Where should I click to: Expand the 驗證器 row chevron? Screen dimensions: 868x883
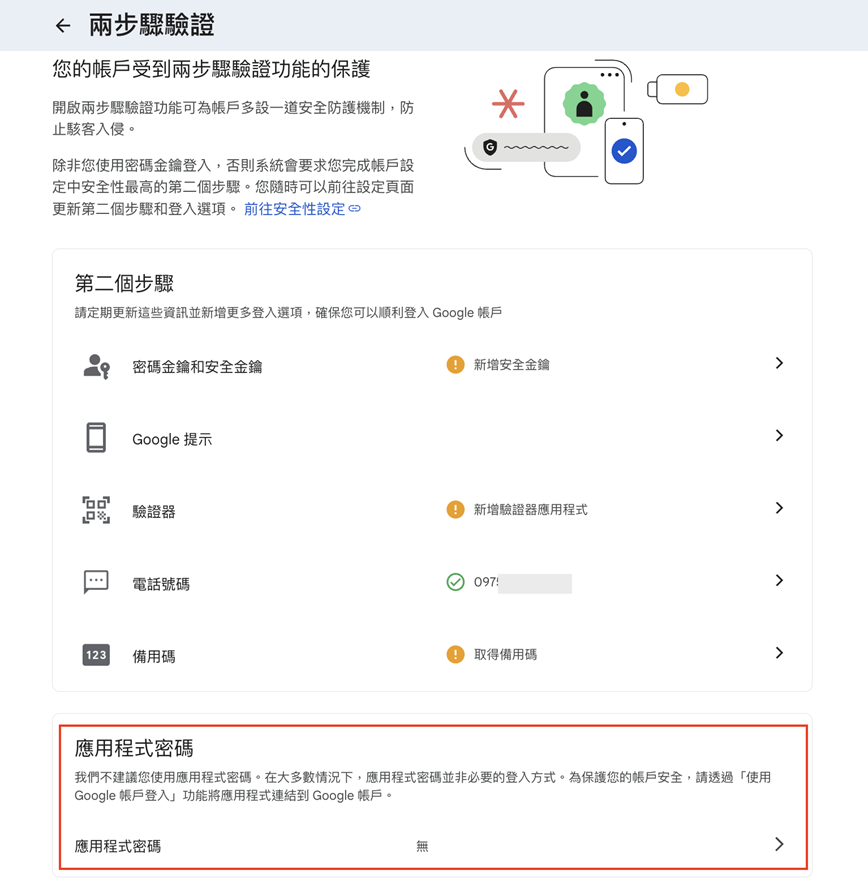coord(779,508)
